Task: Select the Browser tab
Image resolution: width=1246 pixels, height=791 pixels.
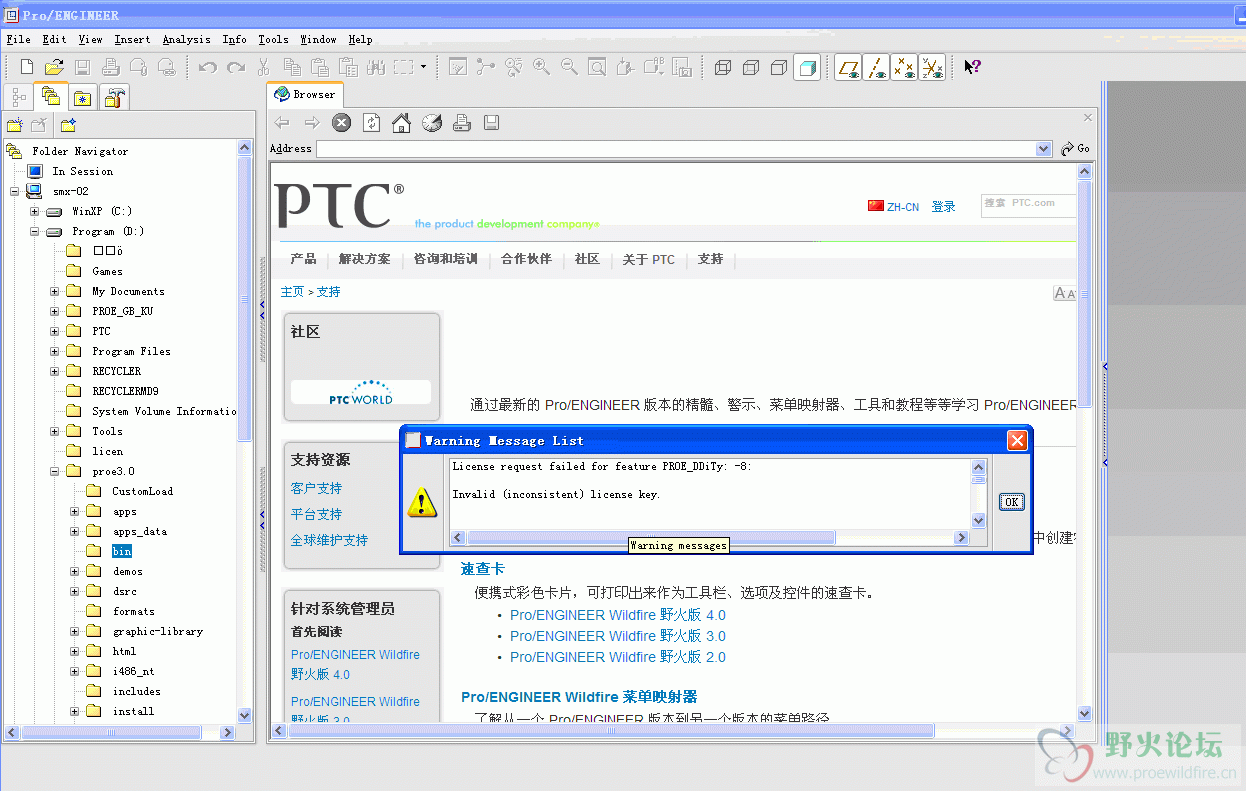Action: click(x=305, y=94)
